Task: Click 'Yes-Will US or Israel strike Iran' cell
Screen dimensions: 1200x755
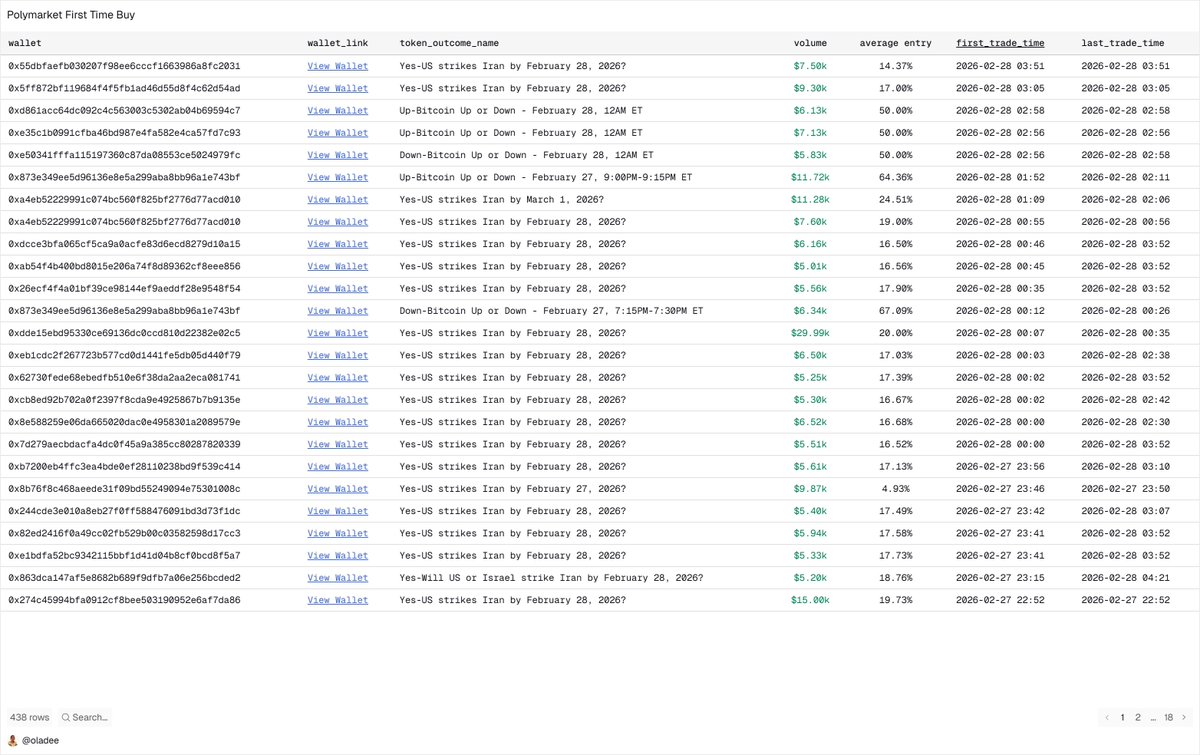Action: [x=551, y=578]
